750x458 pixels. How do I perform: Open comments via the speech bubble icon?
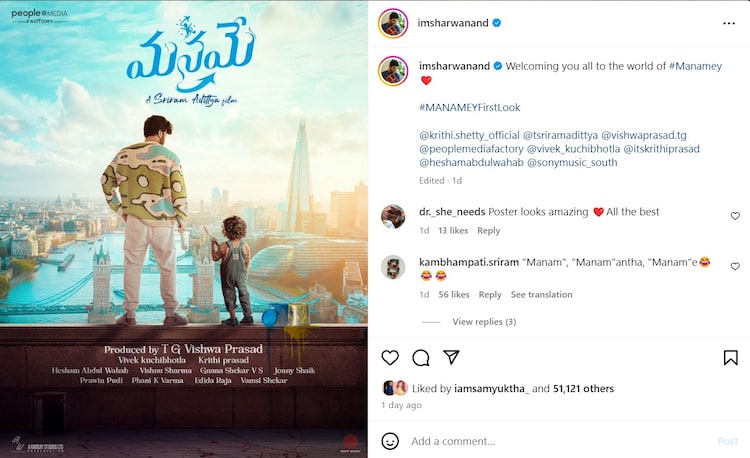[420, 358]
